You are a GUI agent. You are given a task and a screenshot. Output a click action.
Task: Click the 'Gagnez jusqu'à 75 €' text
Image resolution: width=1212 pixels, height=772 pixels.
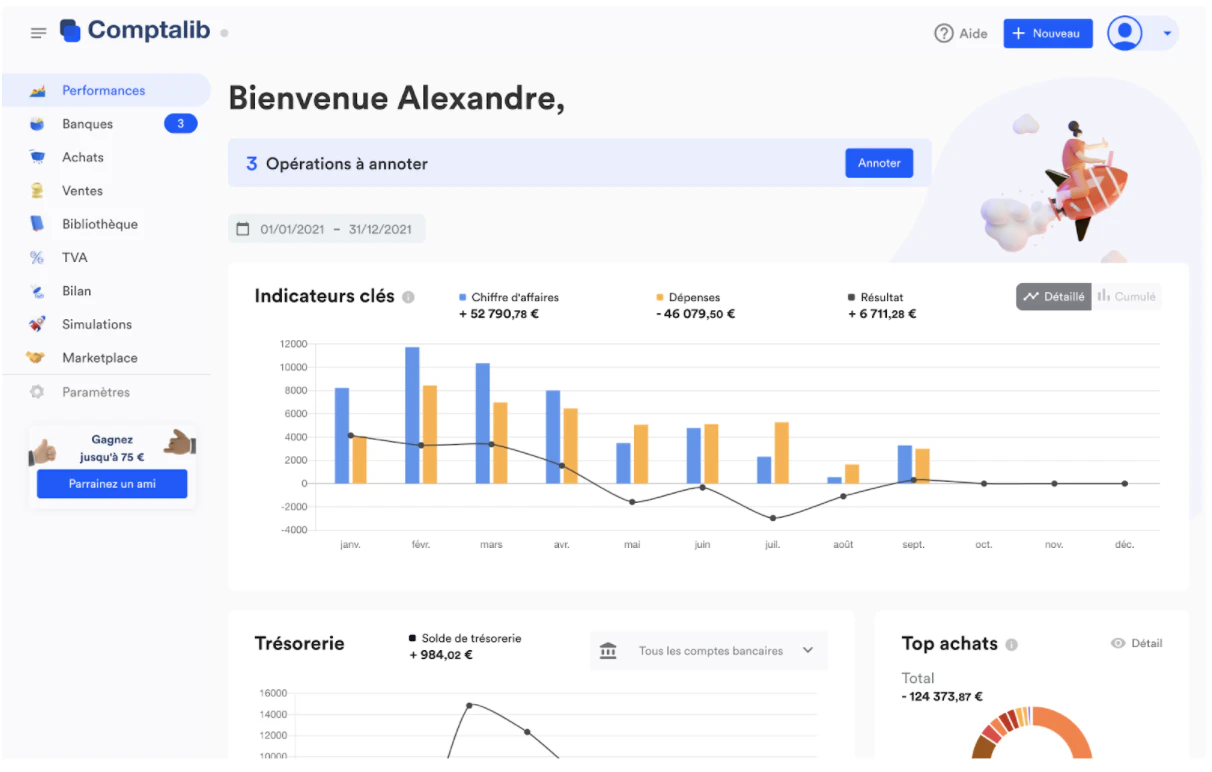pos(112,448)
